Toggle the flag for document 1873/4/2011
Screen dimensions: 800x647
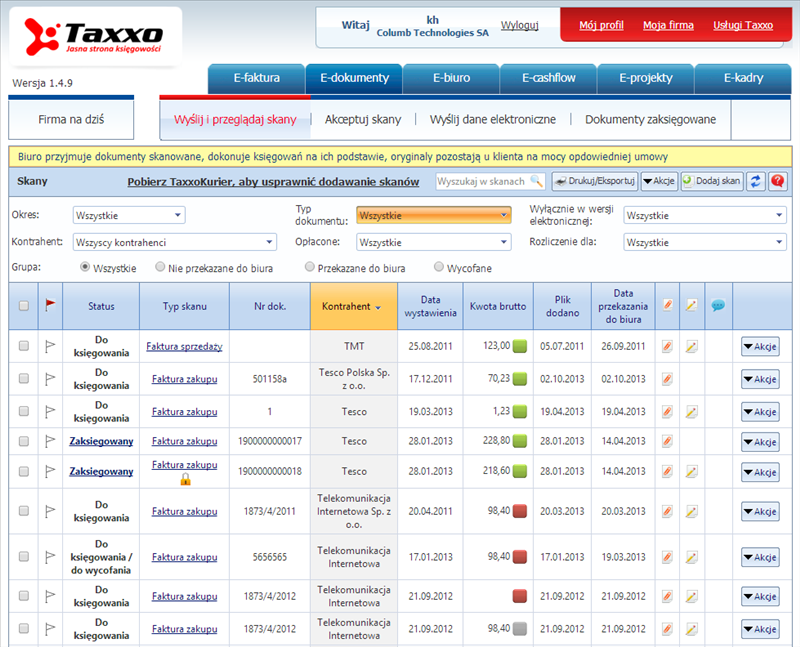[50, 511]
